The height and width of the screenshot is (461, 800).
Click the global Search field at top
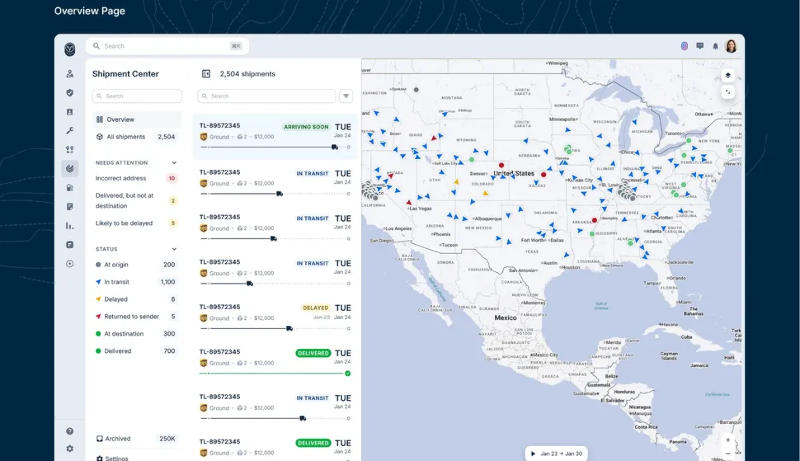click(x=167, y=46)
